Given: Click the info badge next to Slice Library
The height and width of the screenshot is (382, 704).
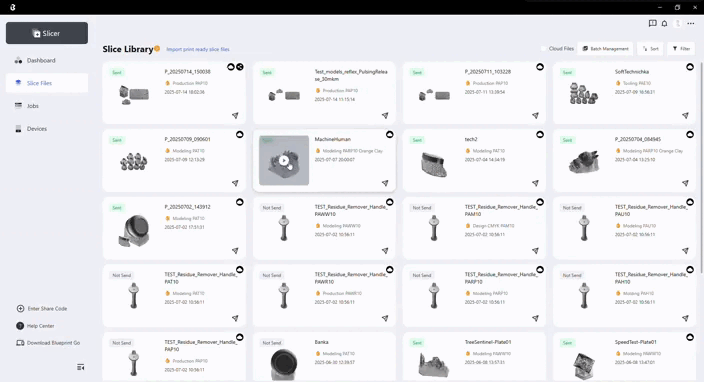Looking at the screenshot, I should (157, 48).
